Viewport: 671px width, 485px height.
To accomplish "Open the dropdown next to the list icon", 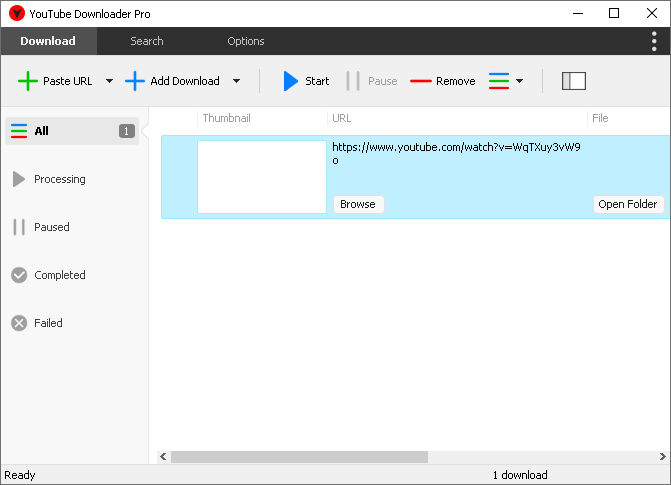I will tap(520, 81).
